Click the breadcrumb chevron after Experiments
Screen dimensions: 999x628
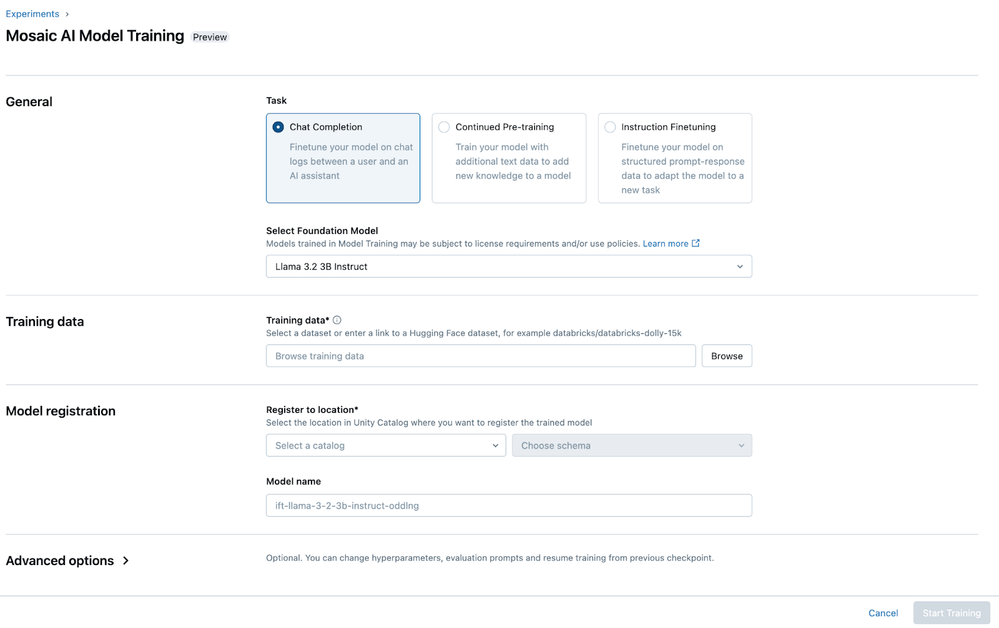click(67, 14)
